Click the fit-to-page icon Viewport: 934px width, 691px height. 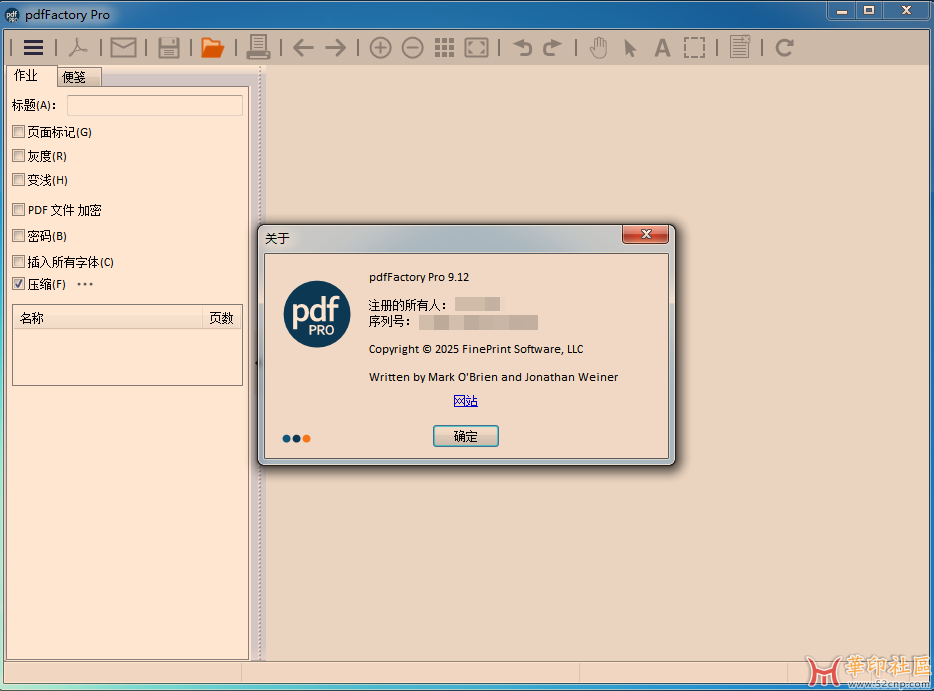[x=477, y=47]
